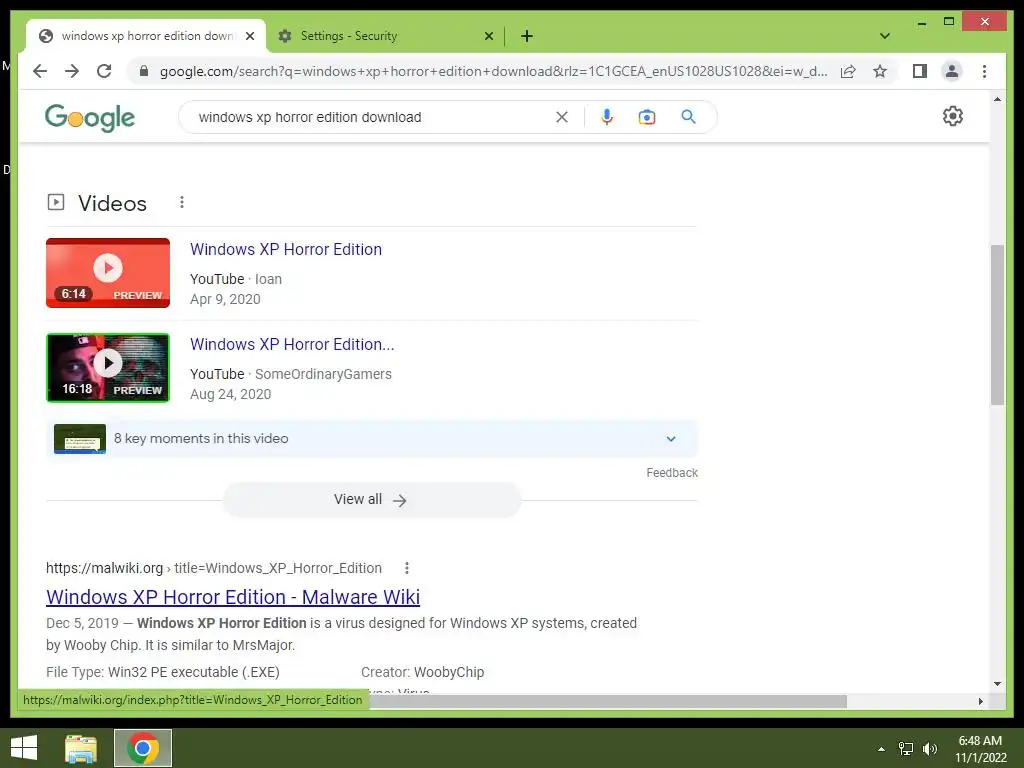Viewport: 1024px width, 768px height.
Task: Click 'File Type: Win32 PE executable (.EXE)'
Action: (163, 672)
